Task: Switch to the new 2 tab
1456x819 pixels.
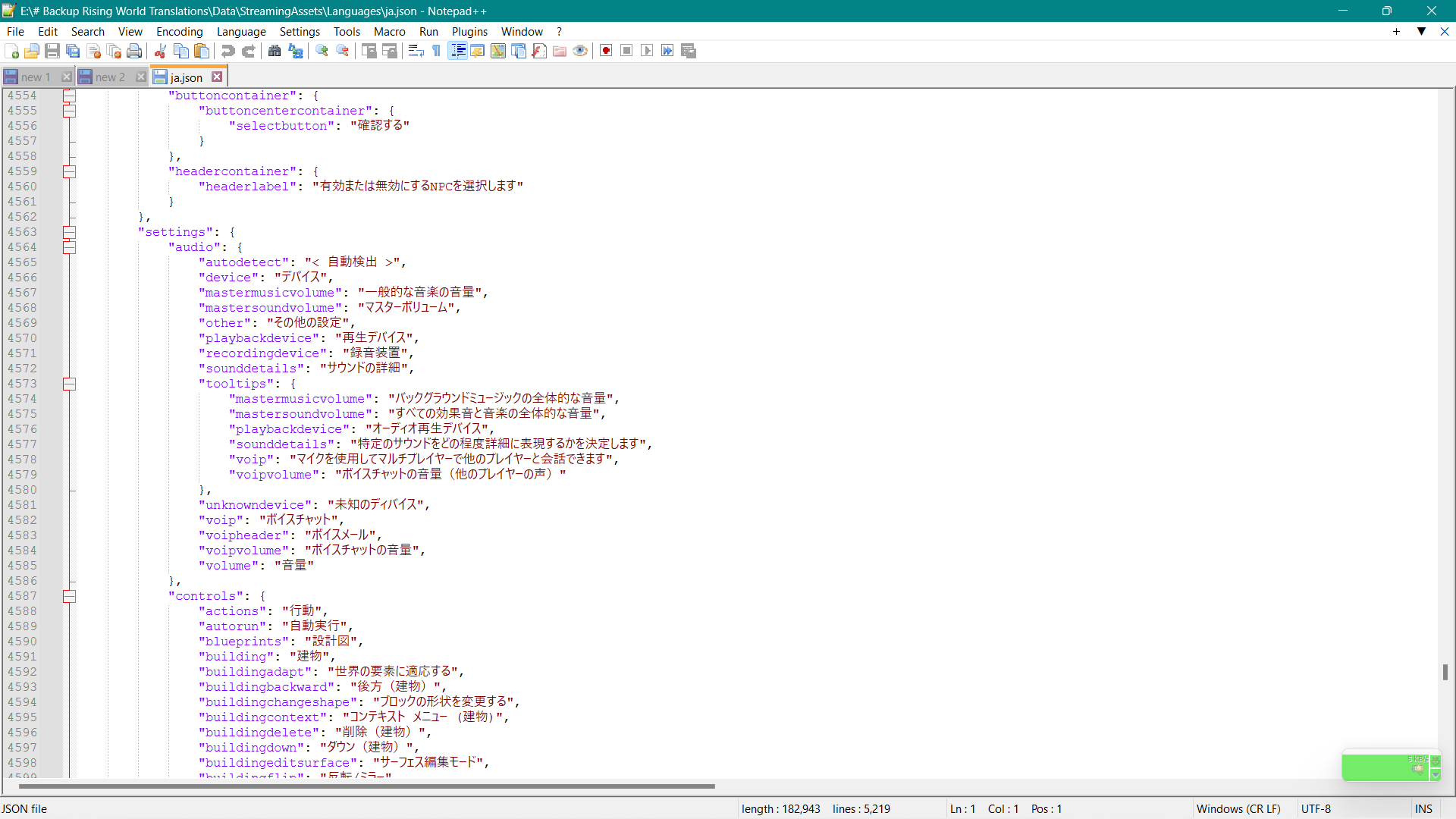Action: tap(110, 77)
